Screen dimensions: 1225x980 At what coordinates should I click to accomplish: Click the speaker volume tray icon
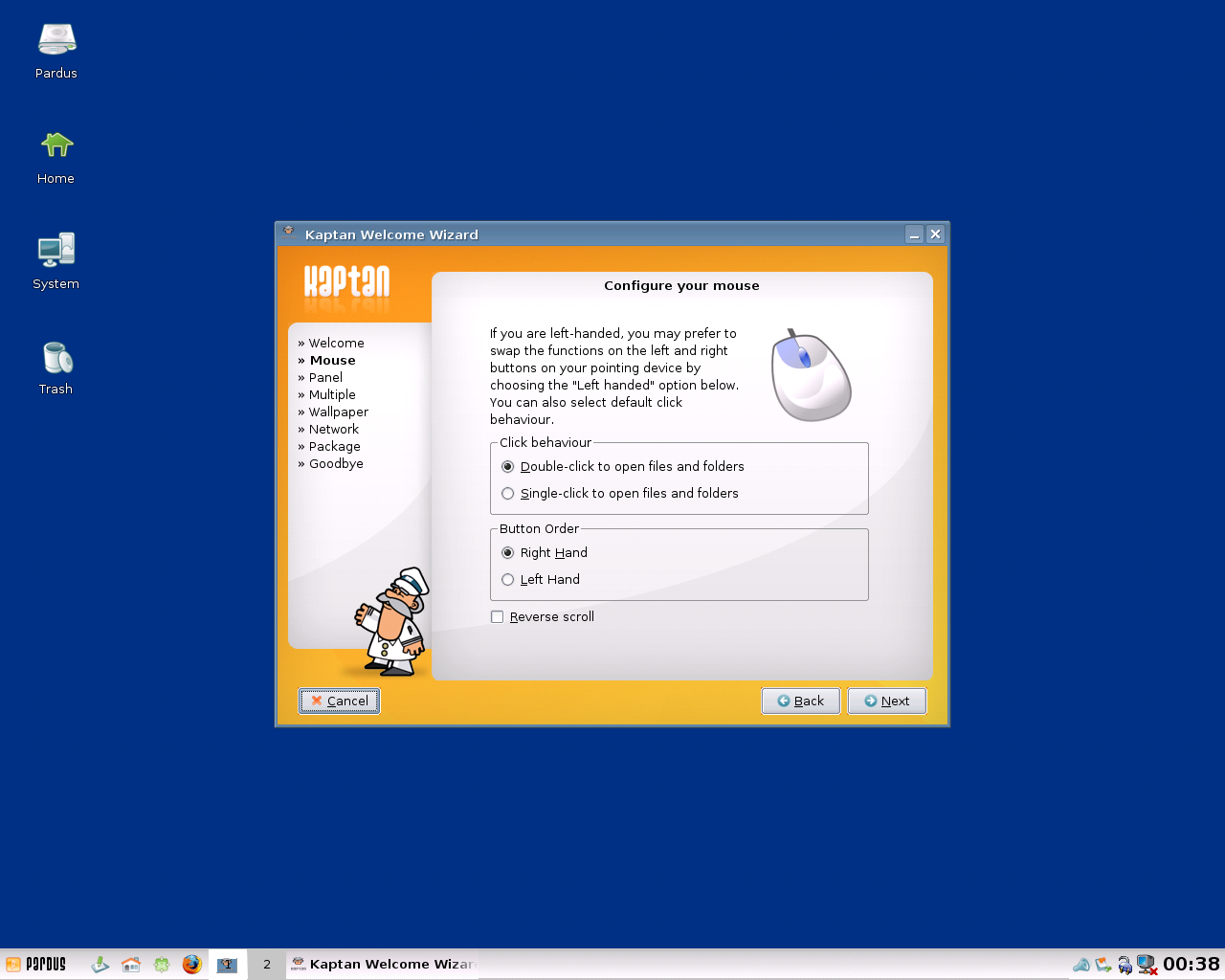click(x=1081, y=965)
